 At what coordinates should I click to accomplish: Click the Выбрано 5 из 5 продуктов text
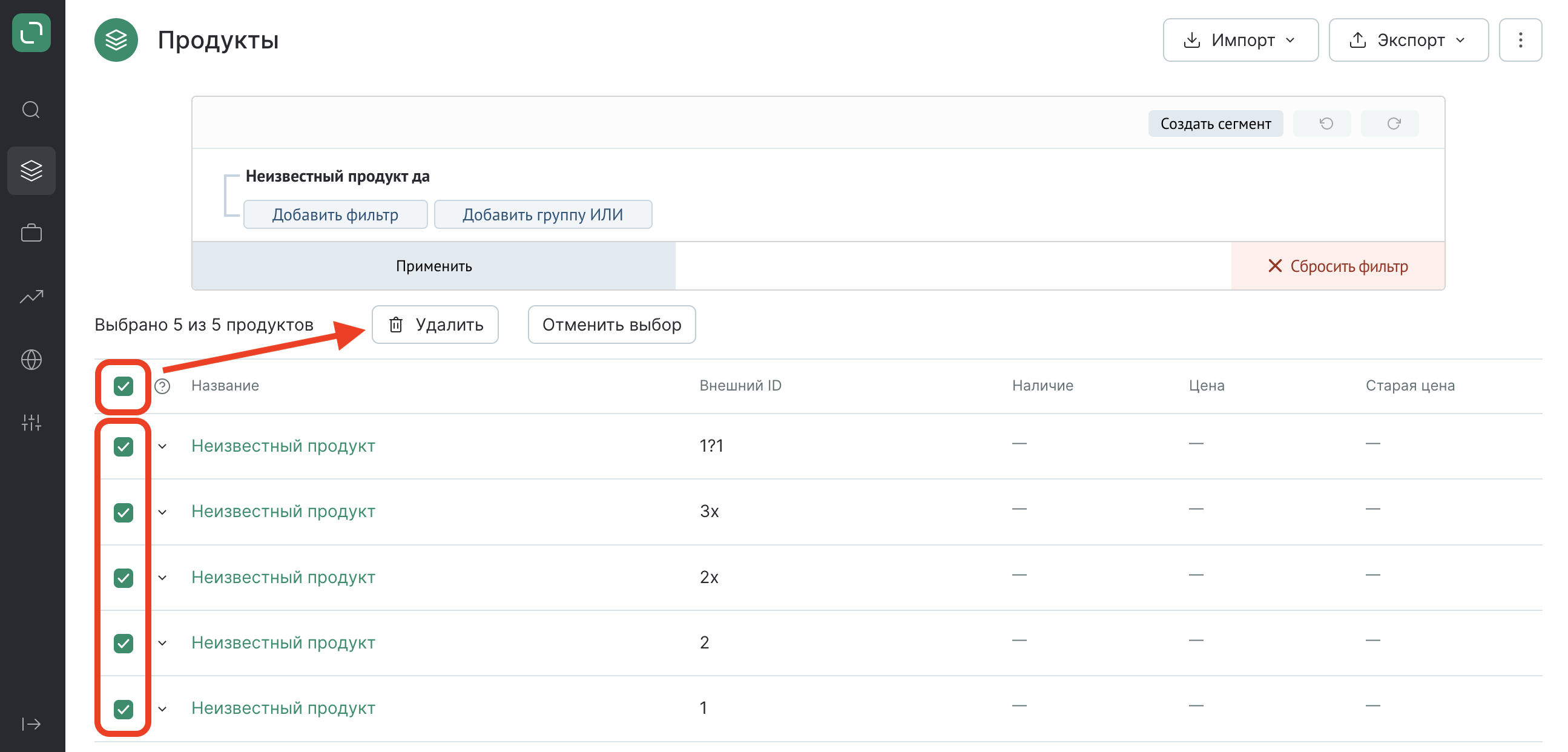(x=204, y=325)
